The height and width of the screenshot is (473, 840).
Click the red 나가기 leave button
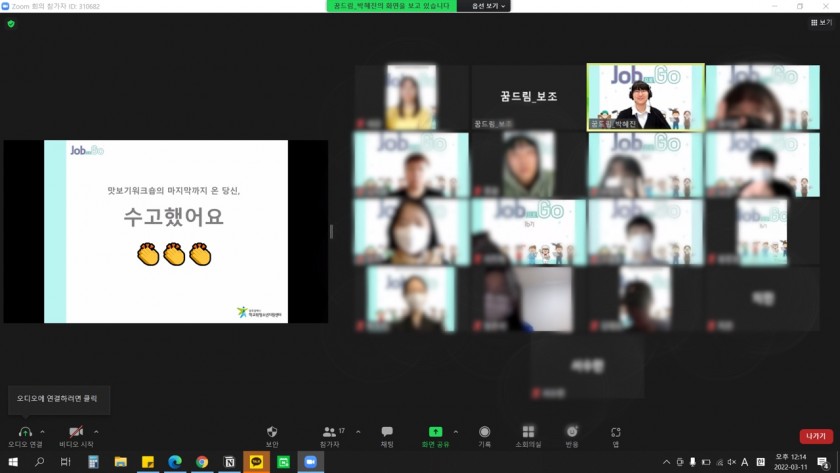tap(815, 436)
